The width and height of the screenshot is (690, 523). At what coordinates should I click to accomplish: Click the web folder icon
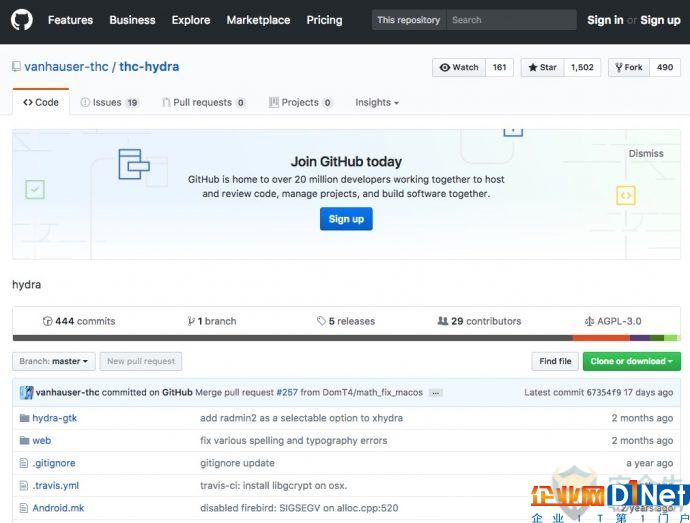[24, 440]
